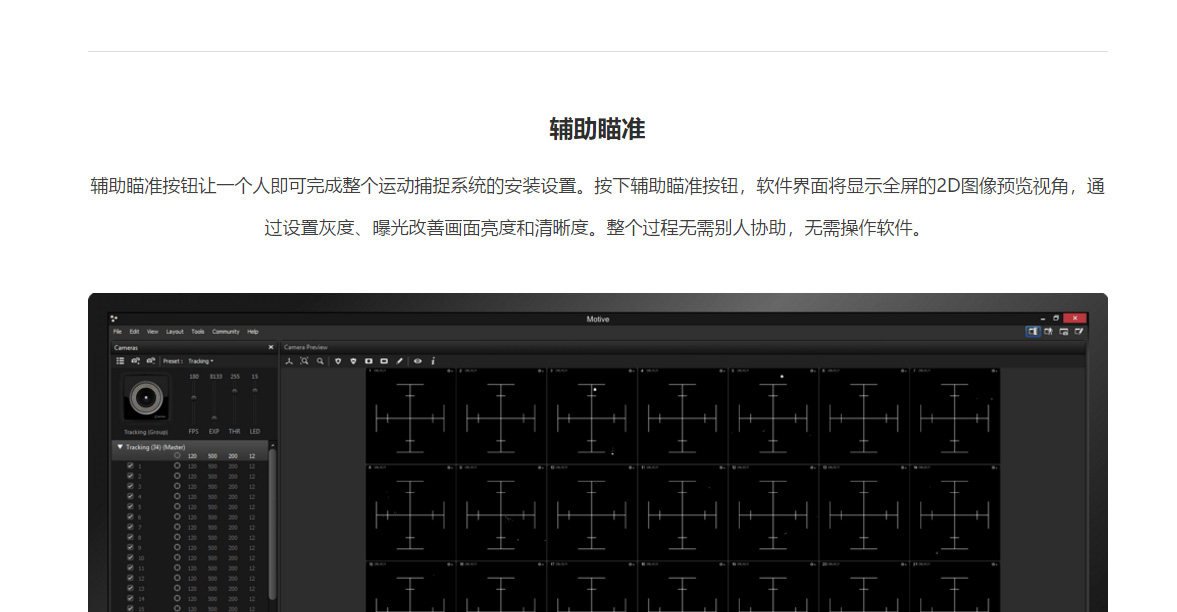Open camera 7 pane settings gear

[995, 371]
